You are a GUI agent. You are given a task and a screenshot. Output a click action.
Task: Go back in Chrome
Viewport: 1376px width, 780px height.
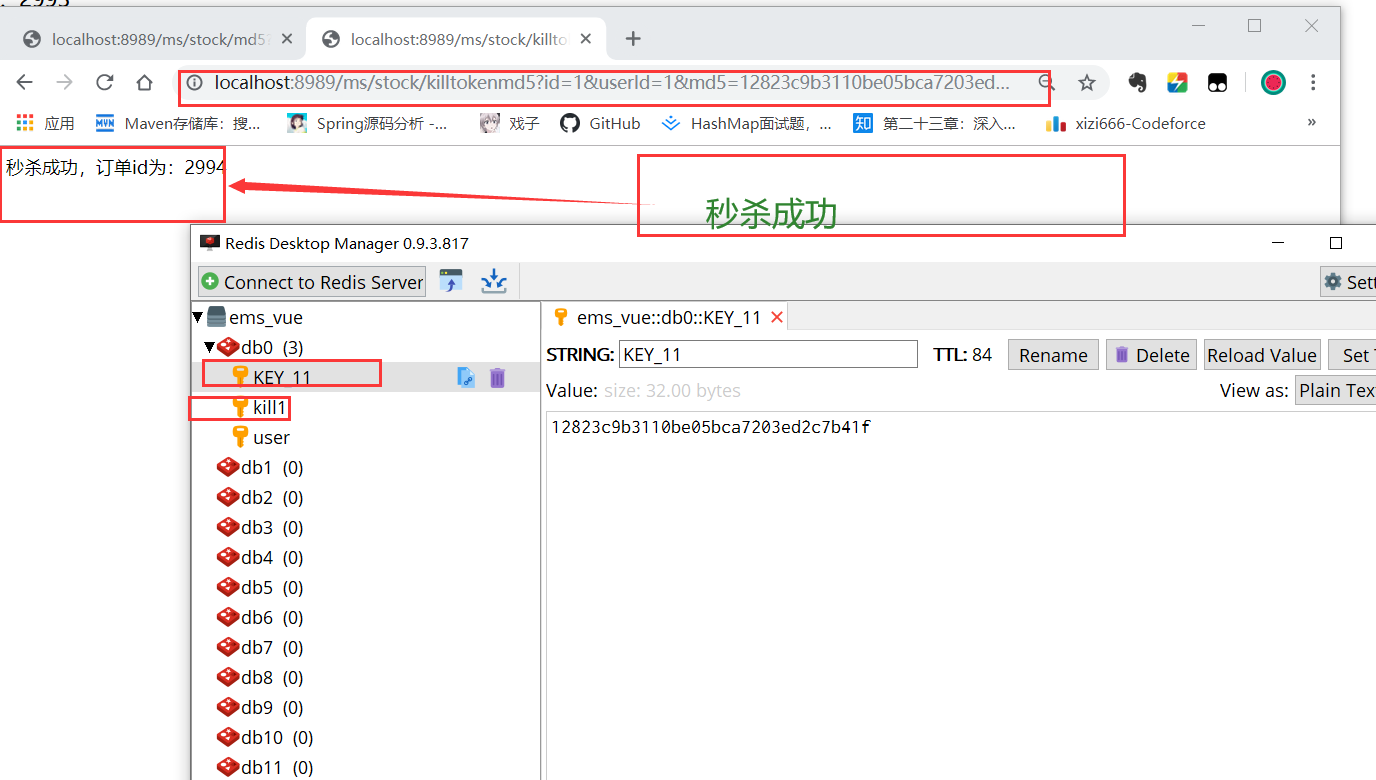point(25,83)
